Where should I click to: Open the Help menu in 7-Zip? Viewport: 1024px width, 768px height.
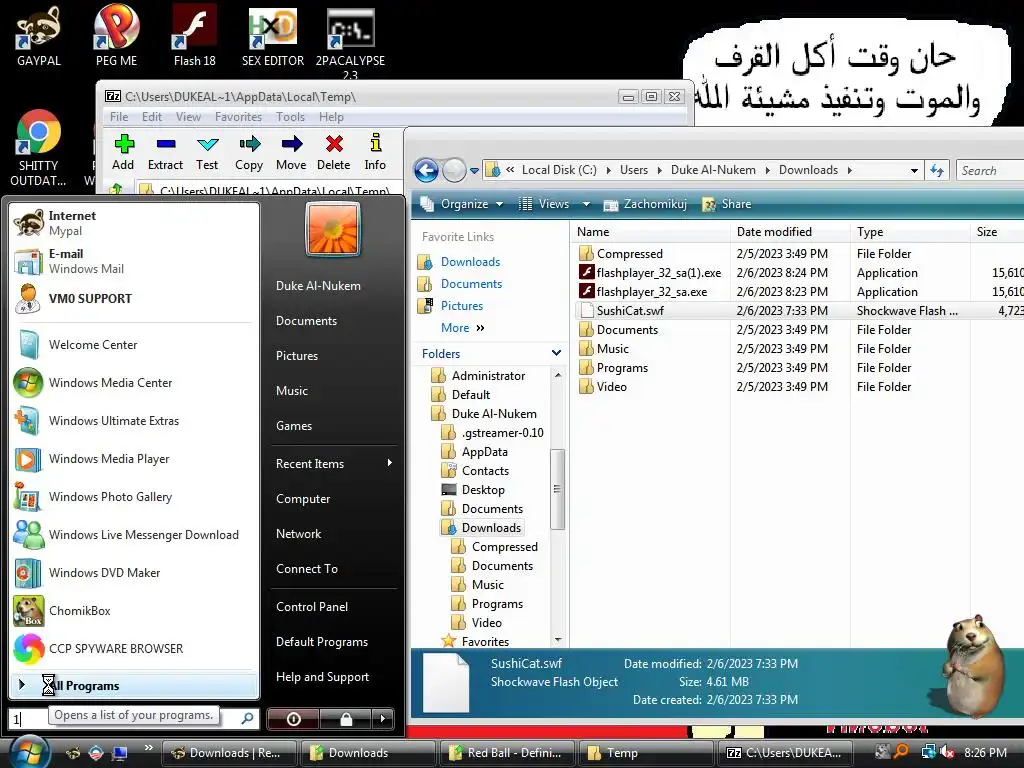click(331, 117)
